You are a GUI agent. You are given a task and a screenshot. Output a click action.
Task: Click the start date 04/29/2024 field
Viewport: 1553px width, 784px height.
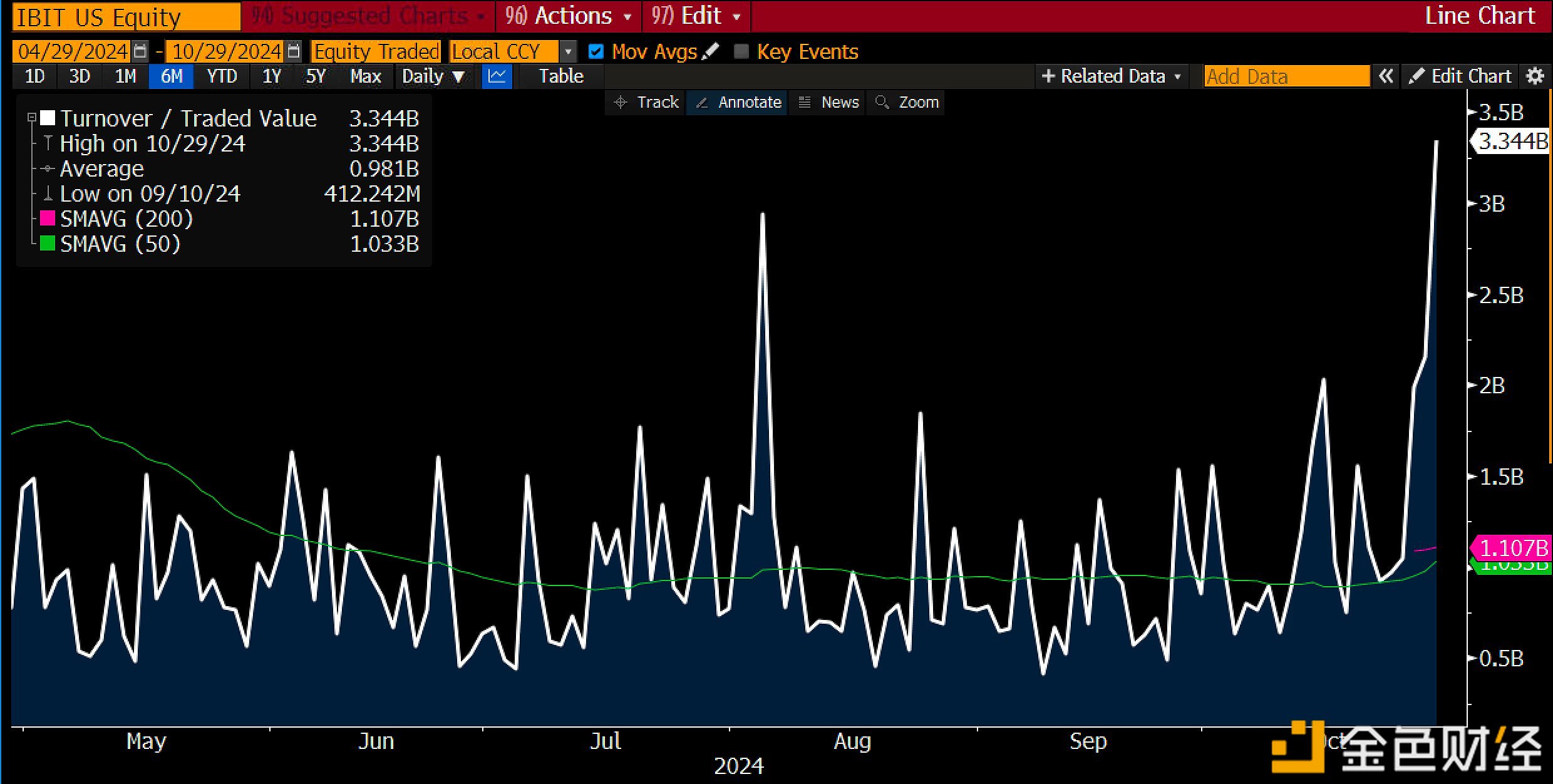tap(72, 51)
